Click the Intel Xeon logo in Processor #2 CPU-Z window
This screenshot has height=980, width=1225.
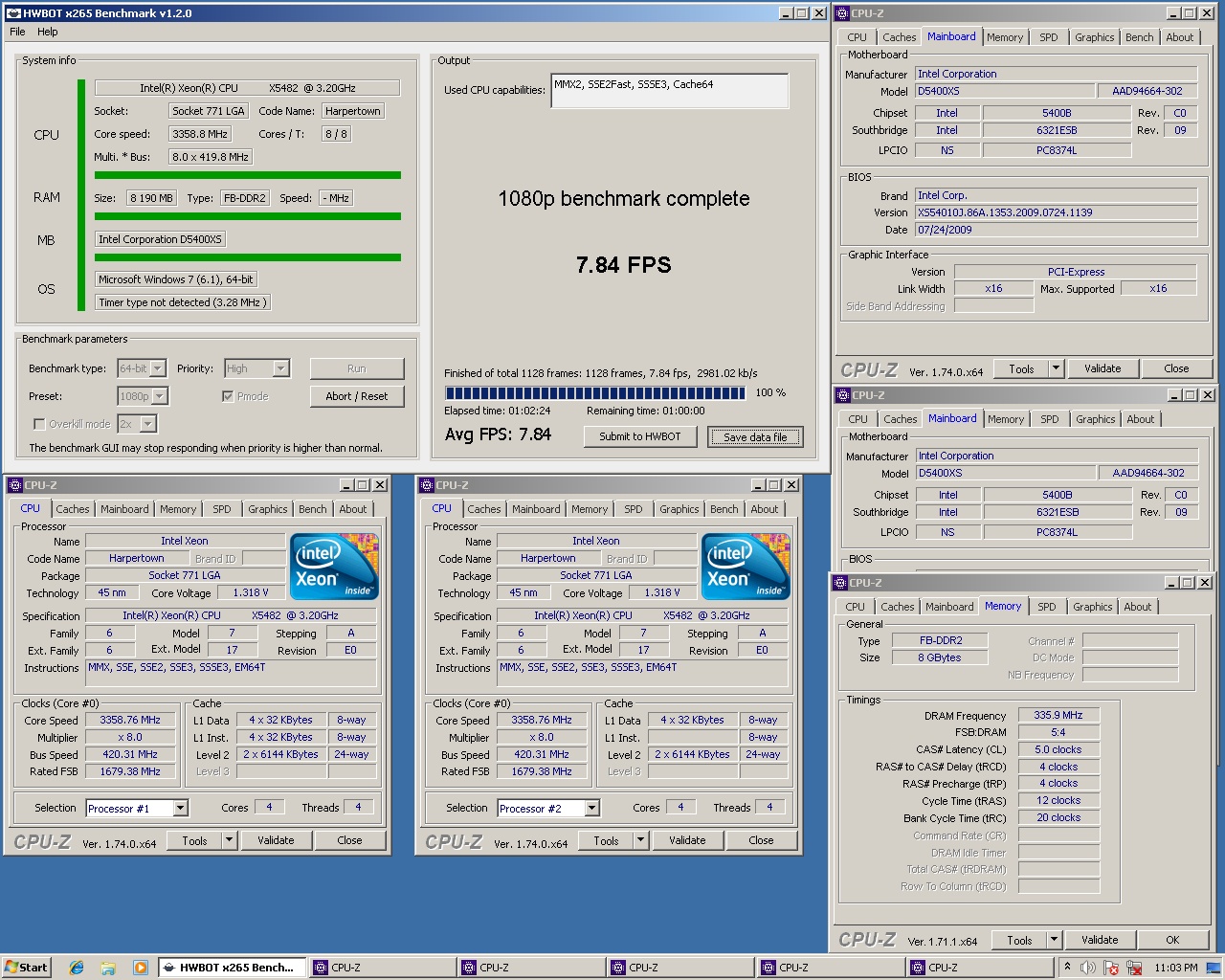[746, 567]
